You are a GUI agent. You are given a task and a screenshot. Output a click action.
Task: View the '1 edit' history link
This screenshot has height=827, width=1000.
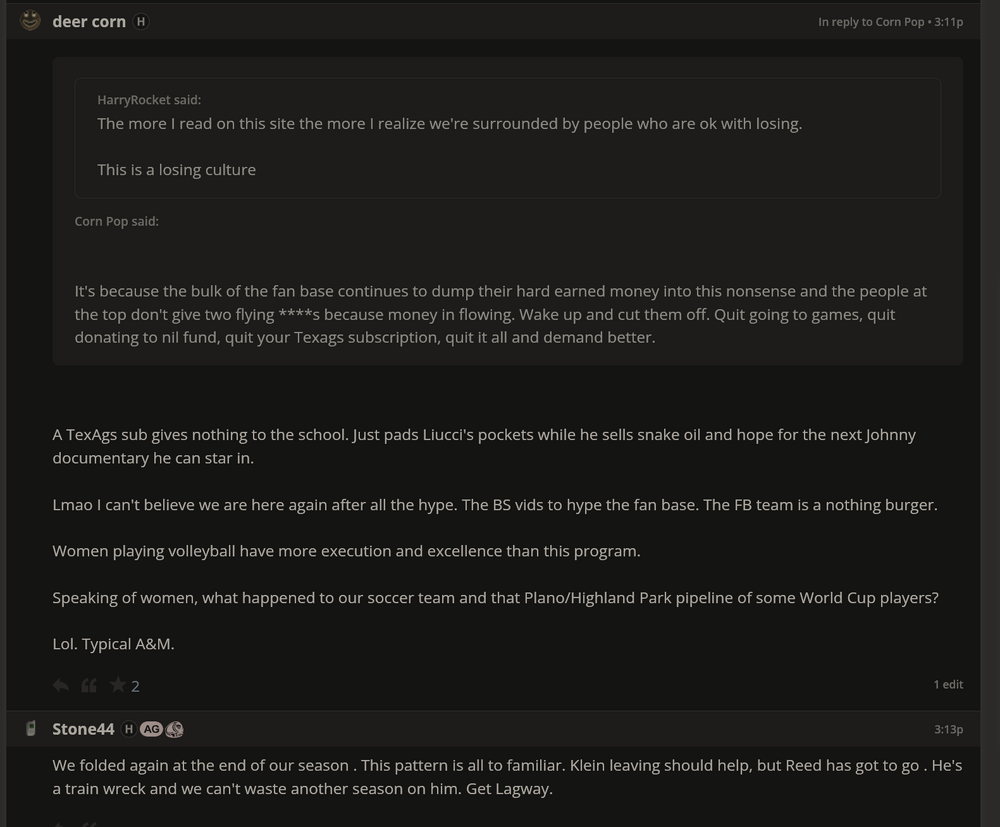pos(948,685)
